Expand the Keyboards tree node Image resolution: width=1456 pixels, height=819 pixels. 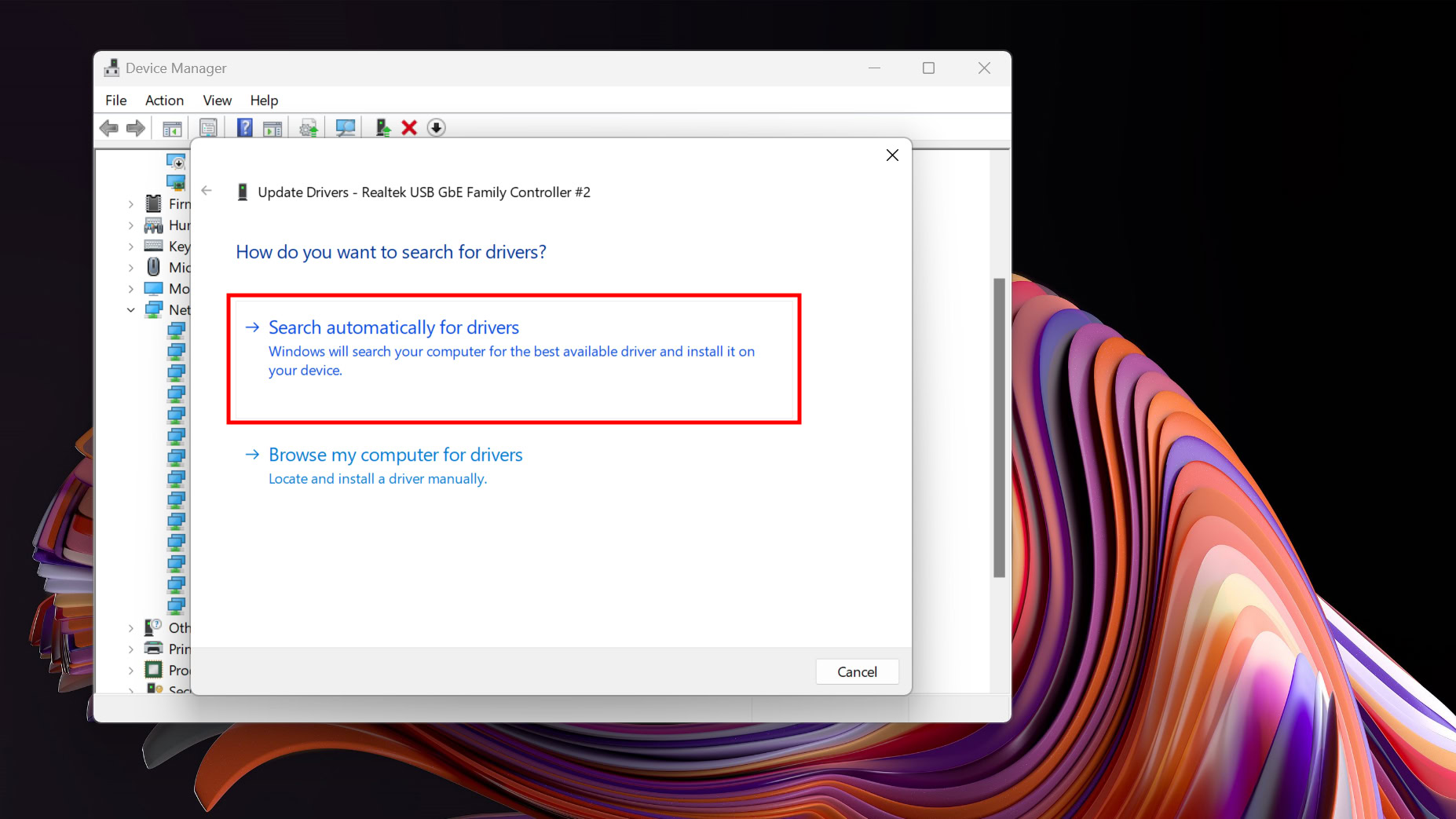point(131,247)
